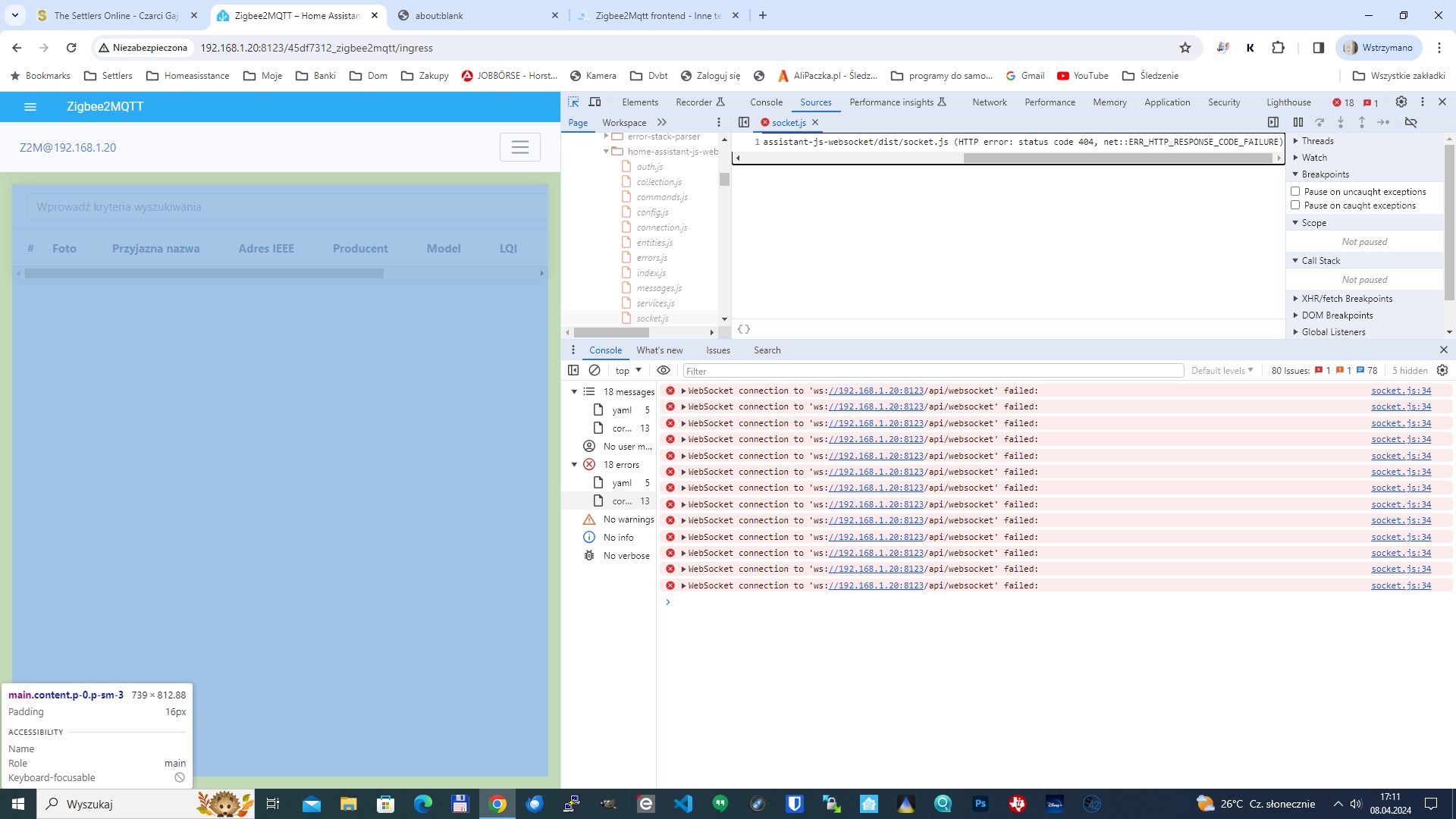Open Zigbee2MQTT hamburger sidebar menu

pyautogui.click(x=30, y=107)
